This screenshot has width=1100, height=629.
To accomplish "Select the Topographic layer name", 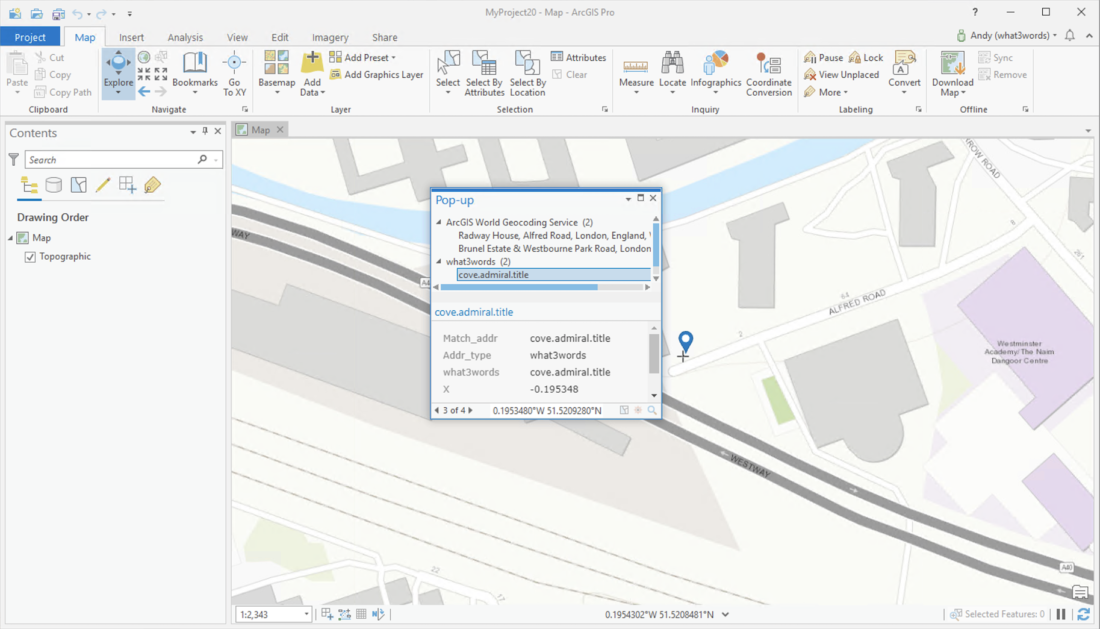I will pyautogui.click(x=65, y=257).
